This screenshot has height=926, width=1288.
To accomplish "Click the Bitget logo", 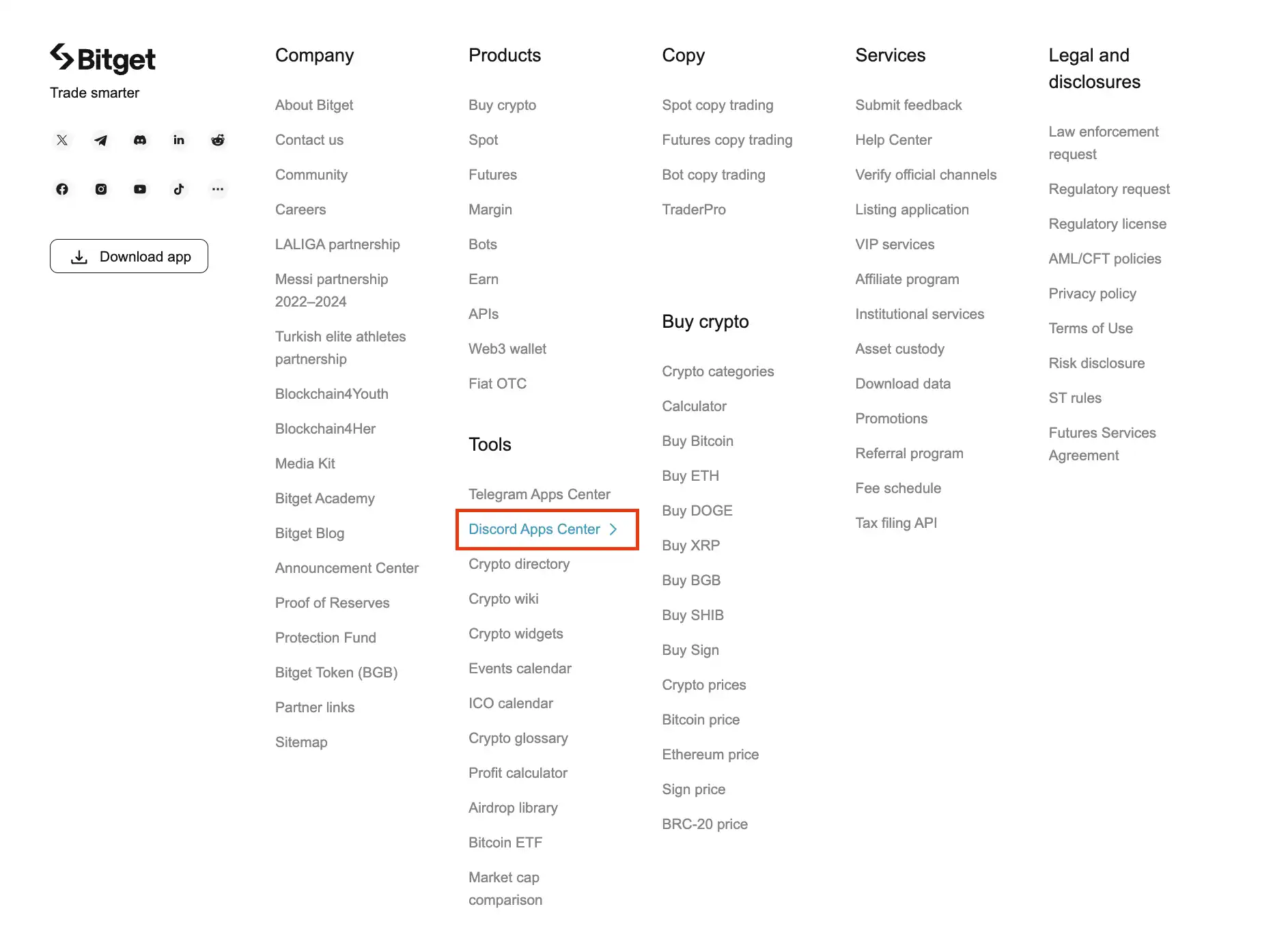I will (102, 59).
